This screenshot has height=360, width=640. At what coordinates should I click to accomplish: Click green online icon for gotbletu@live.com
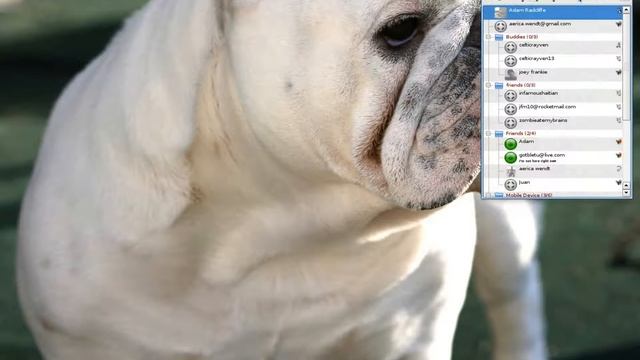(510, 157)
